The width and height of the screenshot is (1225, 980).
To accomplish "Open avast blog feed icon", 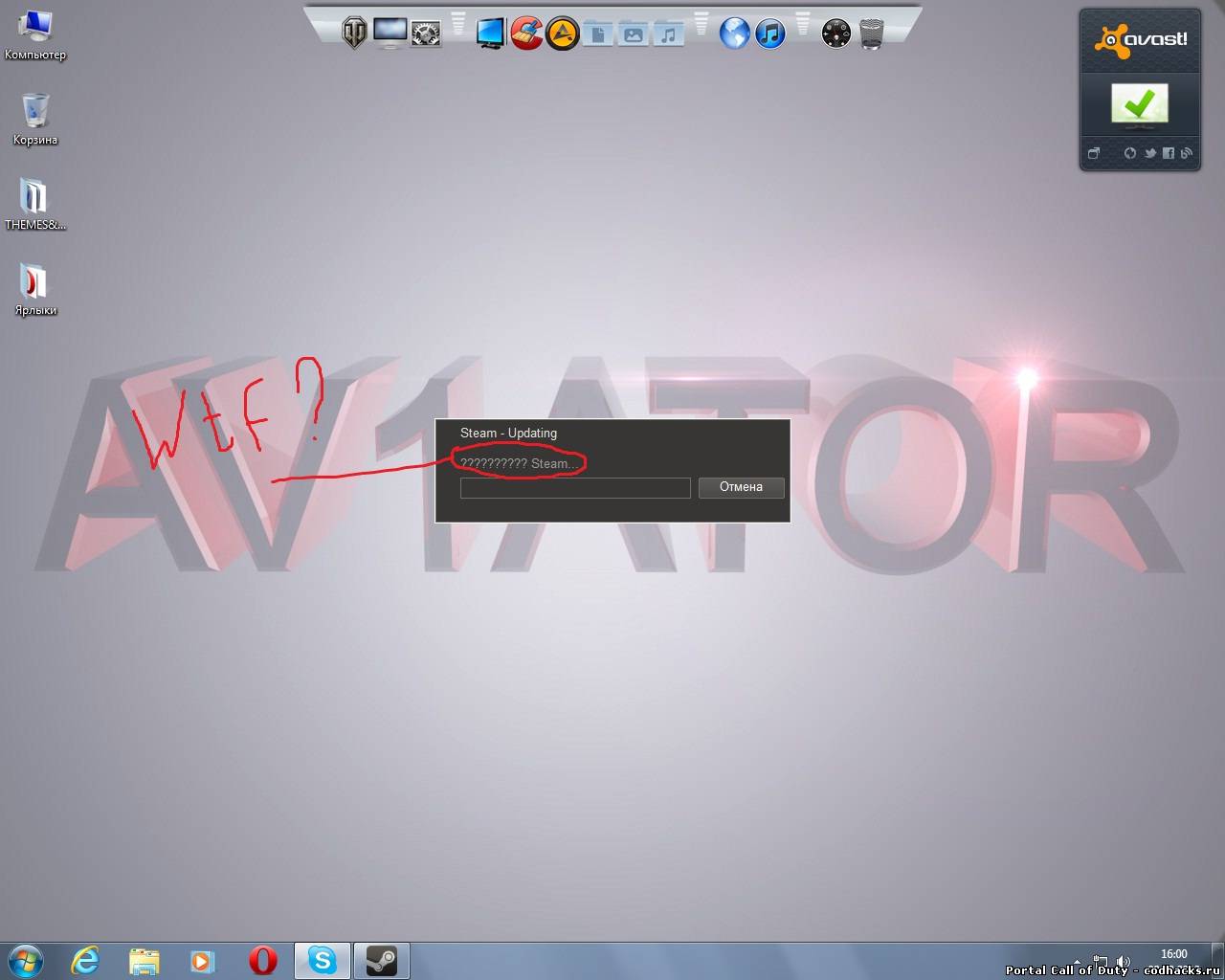I will (x=1187, y=153).
